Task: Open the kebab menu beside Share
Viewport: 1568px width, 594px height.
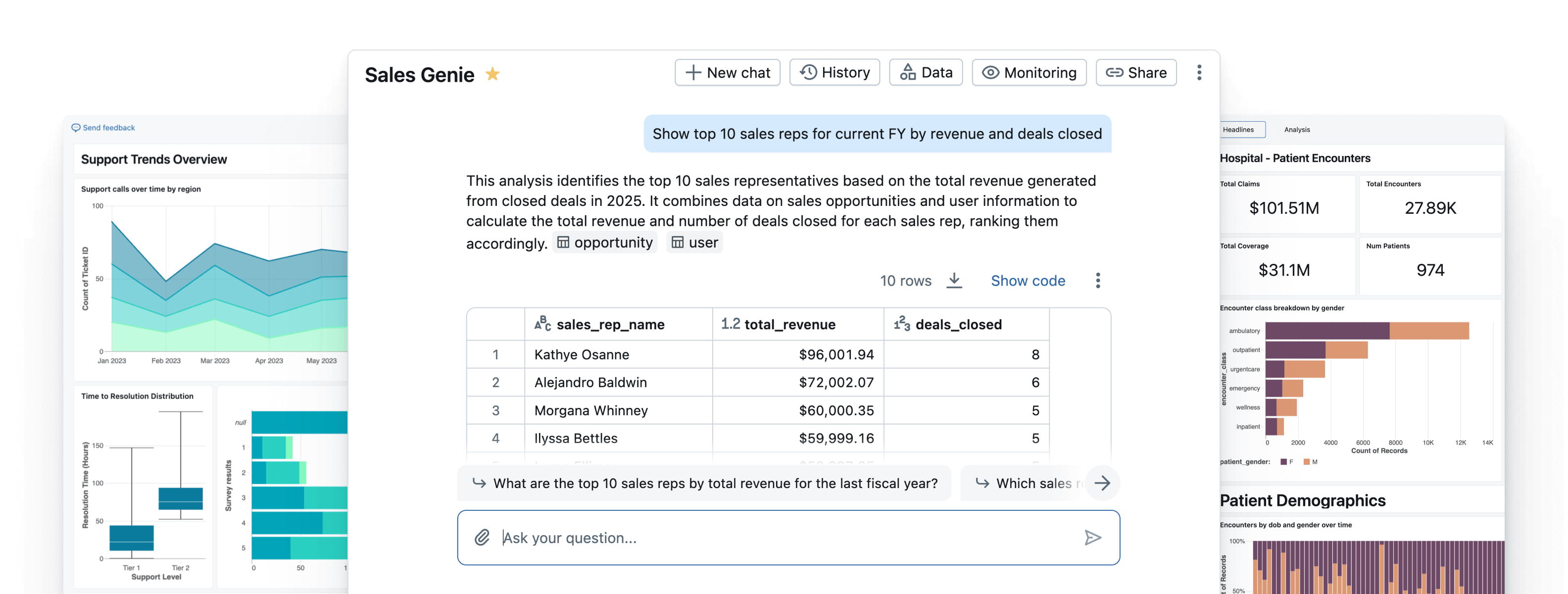Action: point(1199,72)
